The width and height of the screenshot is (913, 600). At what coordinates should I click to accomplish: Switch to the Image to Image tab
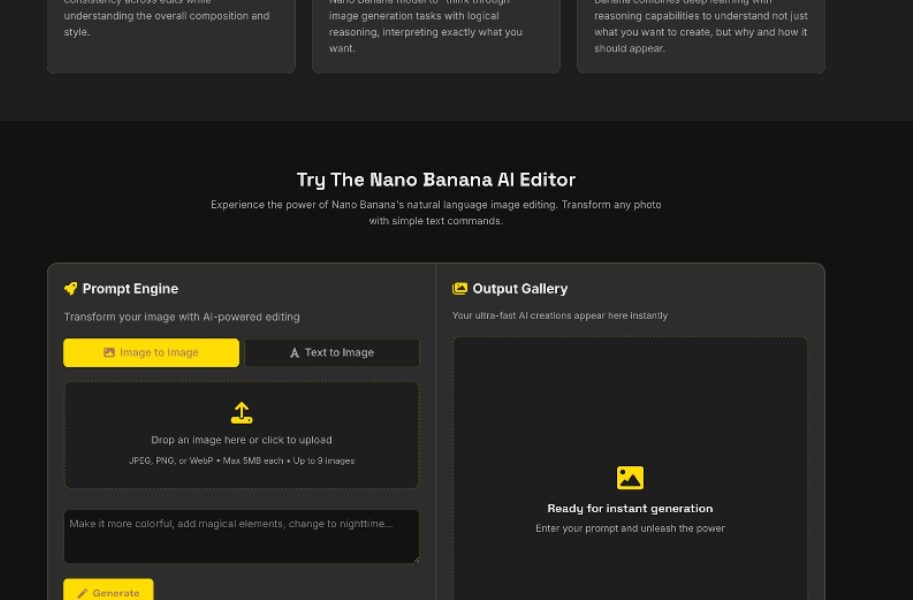(151, 353)
